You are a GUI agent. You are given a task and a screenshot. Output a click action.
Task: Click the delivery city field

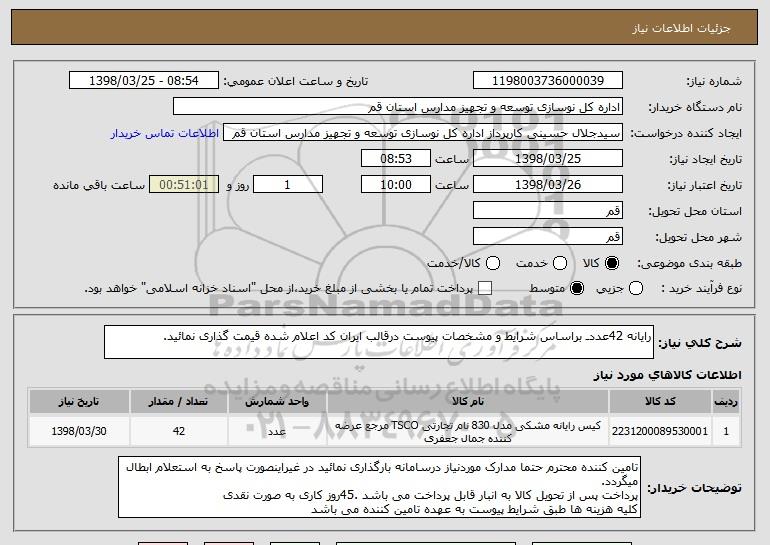(548, 237)
